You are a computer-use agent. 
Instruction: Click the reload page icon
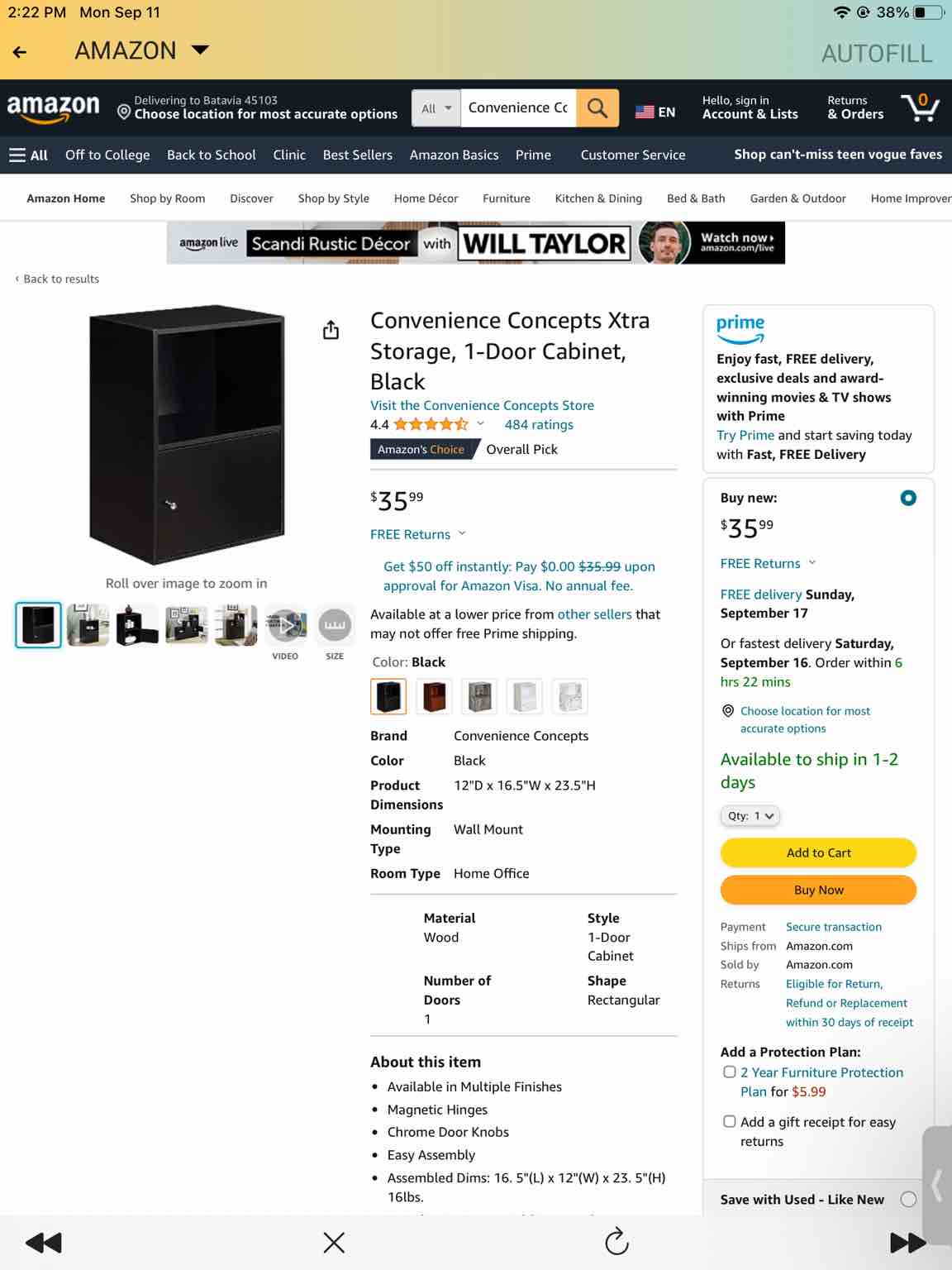(x=616, y=1242)
